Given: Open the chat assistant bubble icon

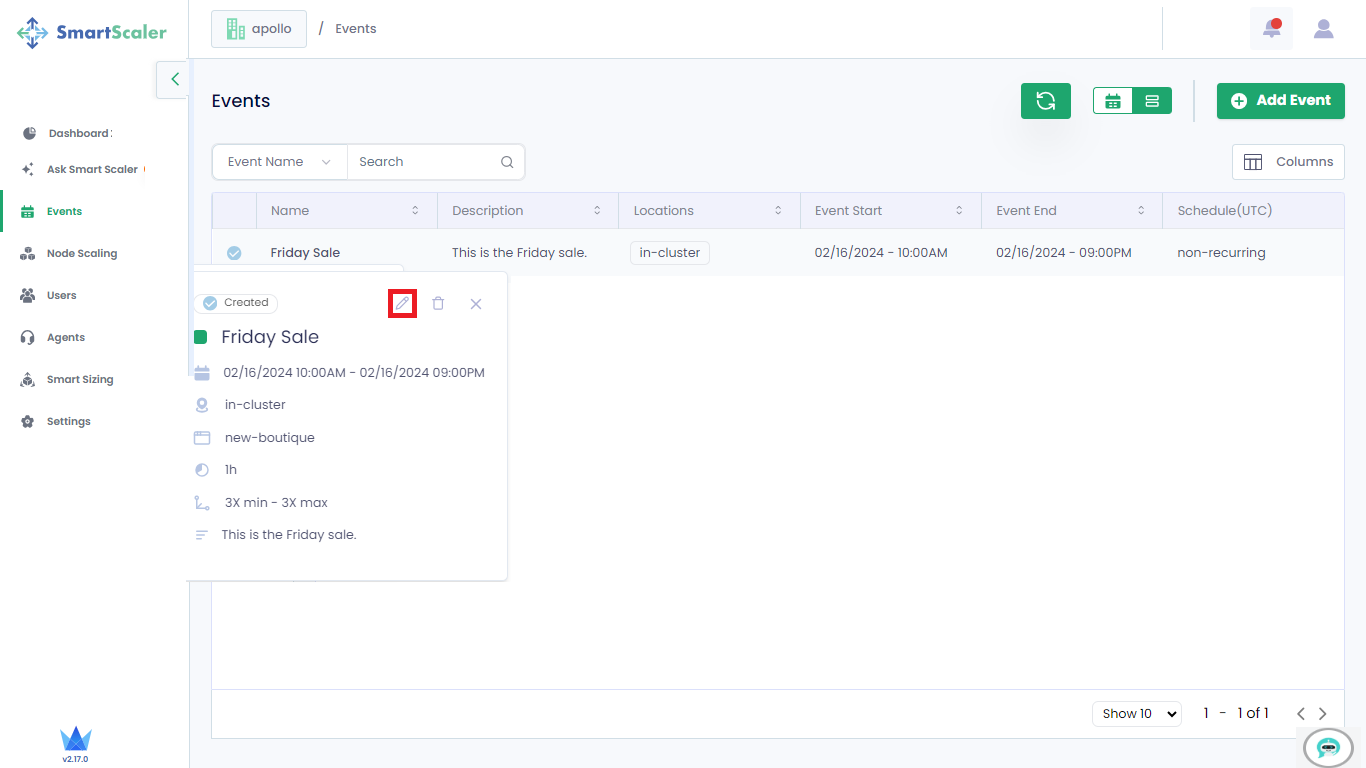Looking at the screenshot, I should click(x=1328, y=747).
